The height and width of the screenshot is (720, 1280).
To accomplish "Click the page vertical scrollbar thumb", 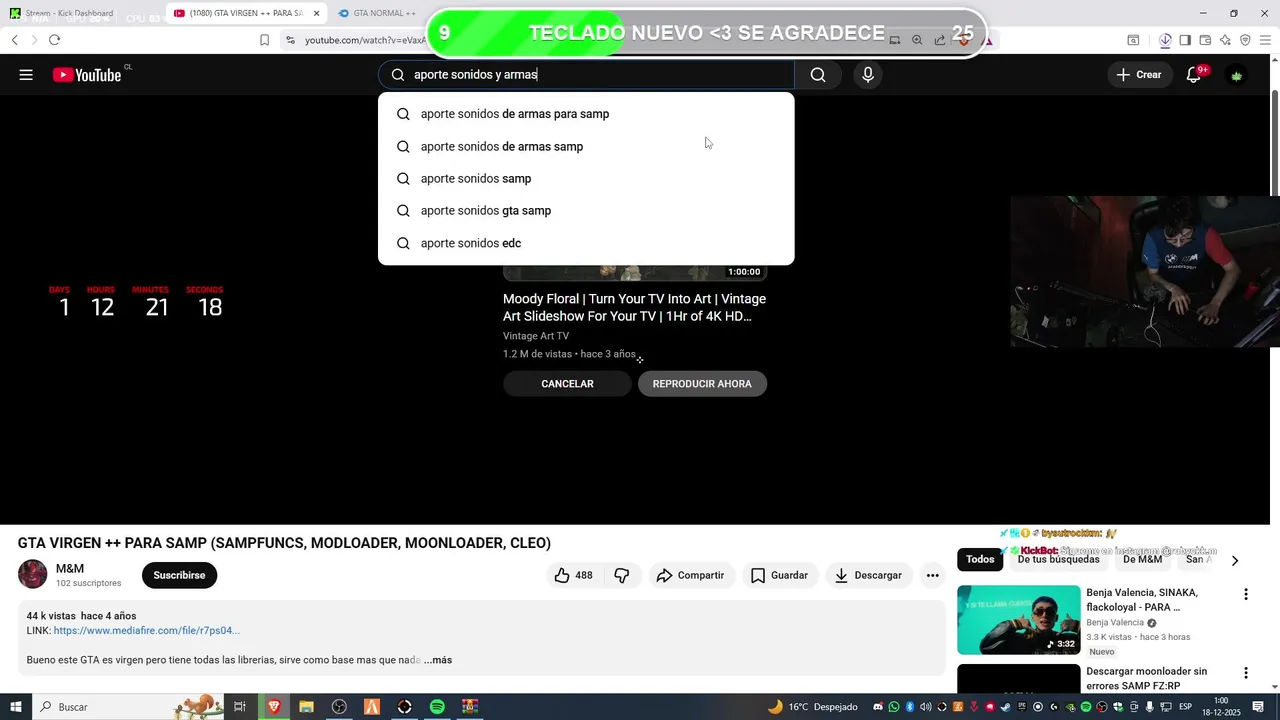I will click(1274, 142).
